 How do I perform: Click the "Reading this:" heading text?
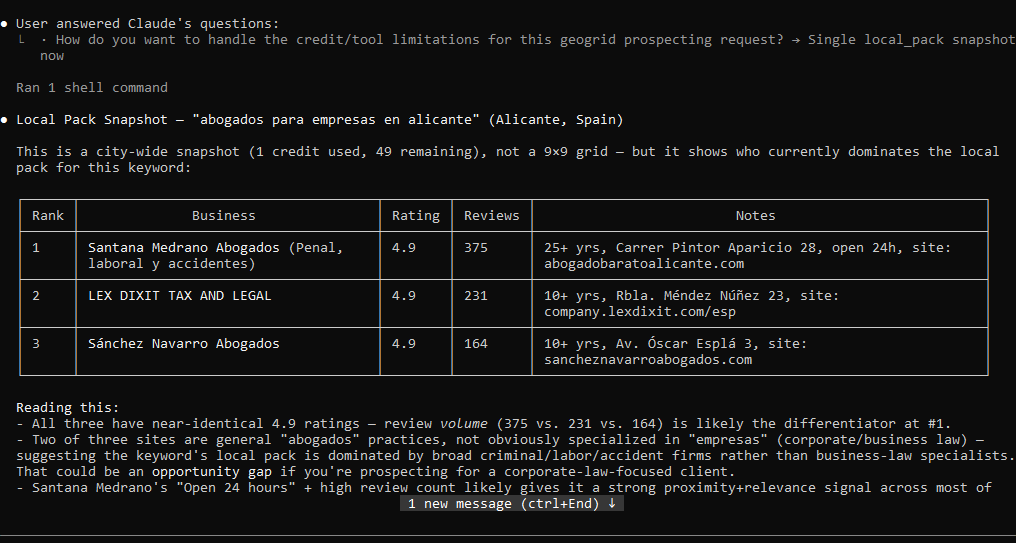pos(68,408)
